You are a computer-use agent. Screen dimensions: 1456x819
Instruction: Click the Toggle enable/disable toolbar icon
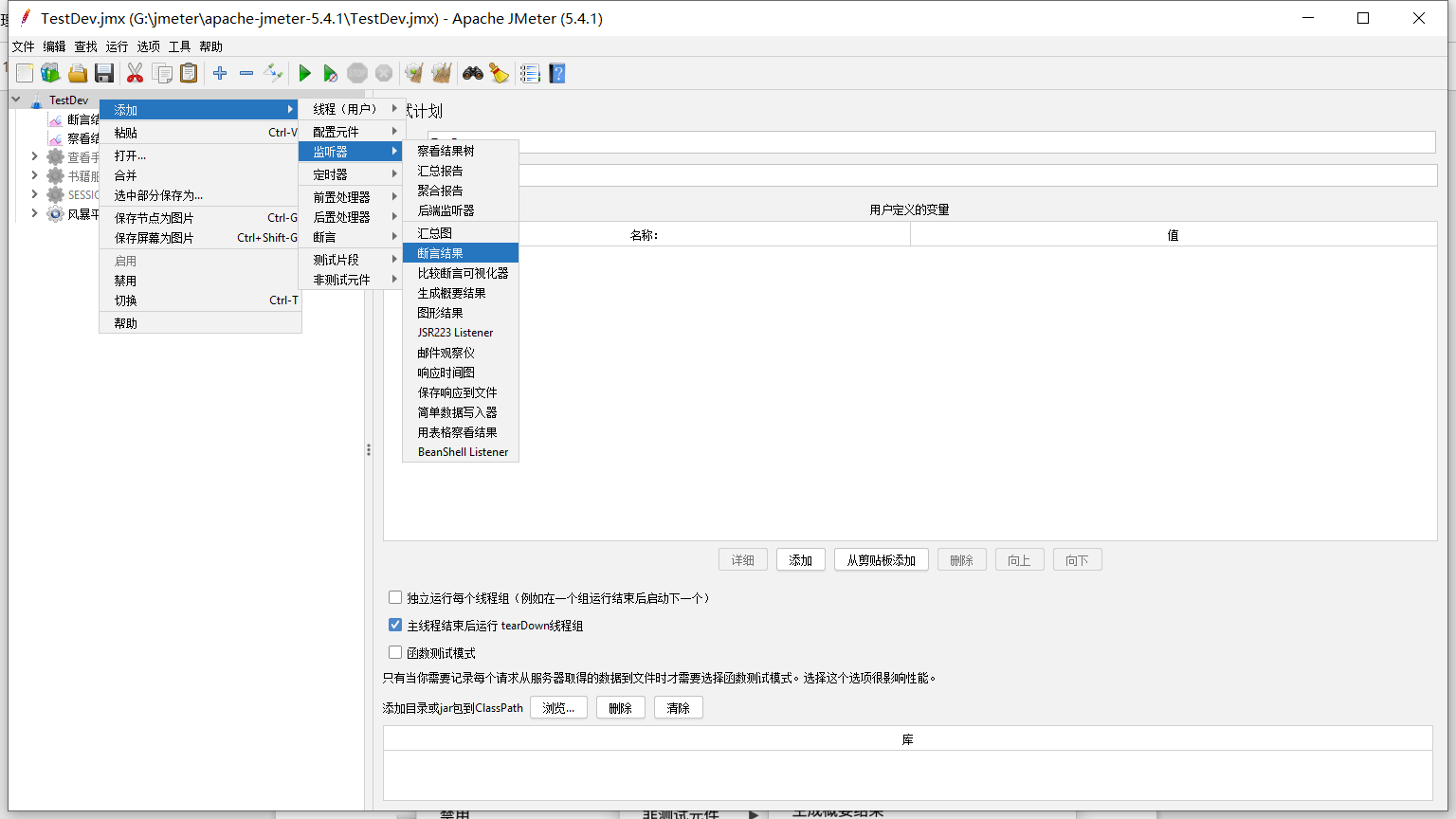click(273, 73)
